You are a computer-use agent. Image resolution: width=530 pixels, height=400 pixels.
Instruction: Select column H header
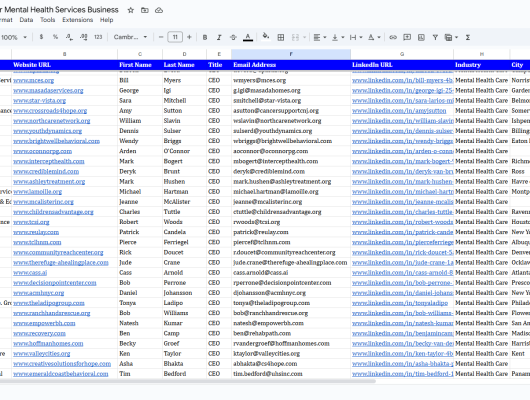(482, 54)
